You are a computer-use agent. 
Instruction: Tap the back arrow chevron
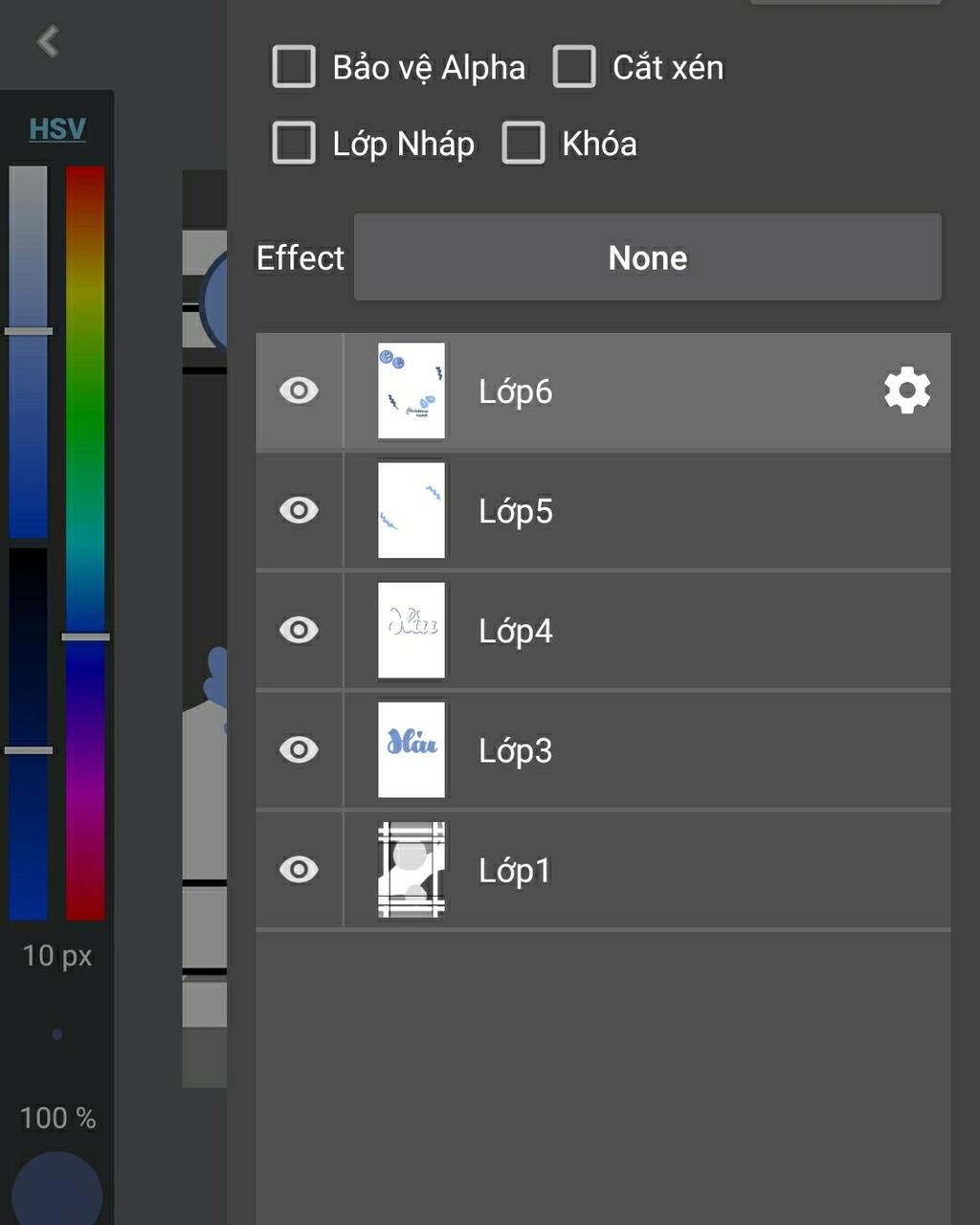pyautogui.click(x=48, y=42)
